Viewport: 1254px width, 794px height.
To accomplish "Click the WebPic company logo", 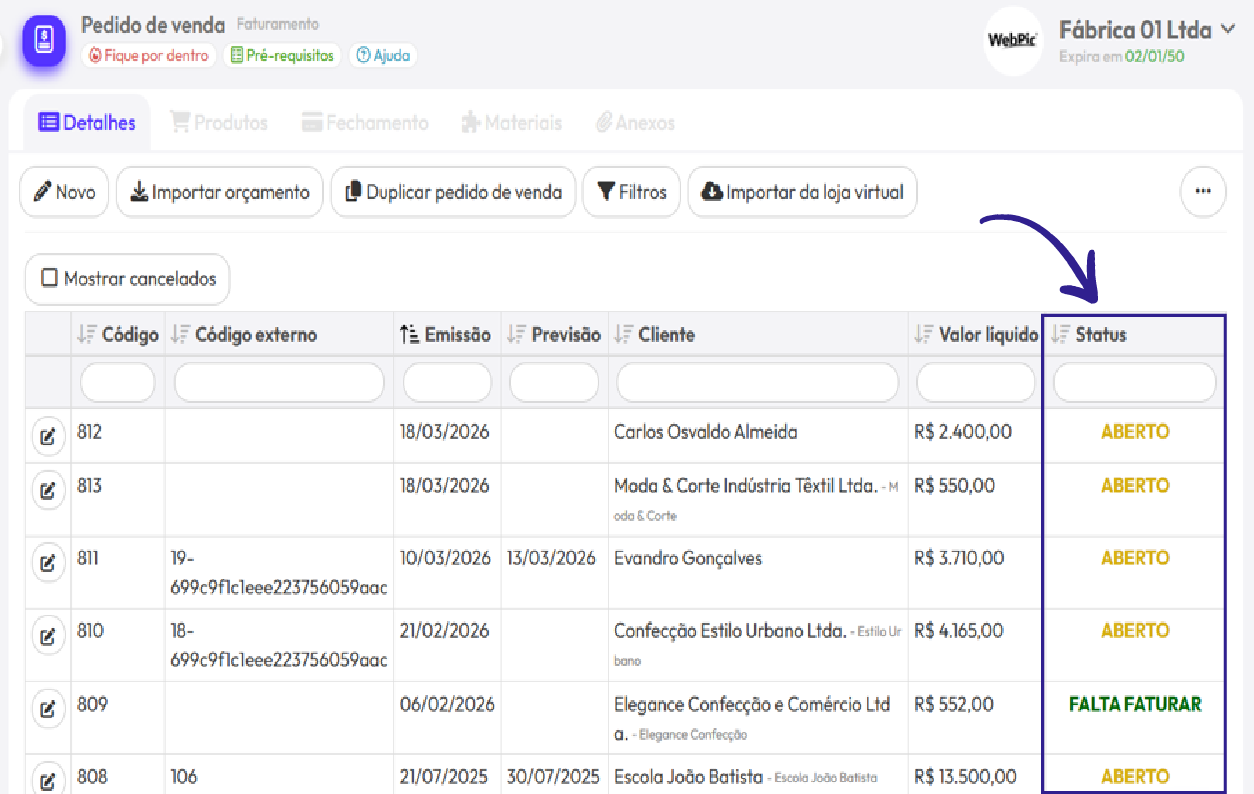I will coord(1012,41).
